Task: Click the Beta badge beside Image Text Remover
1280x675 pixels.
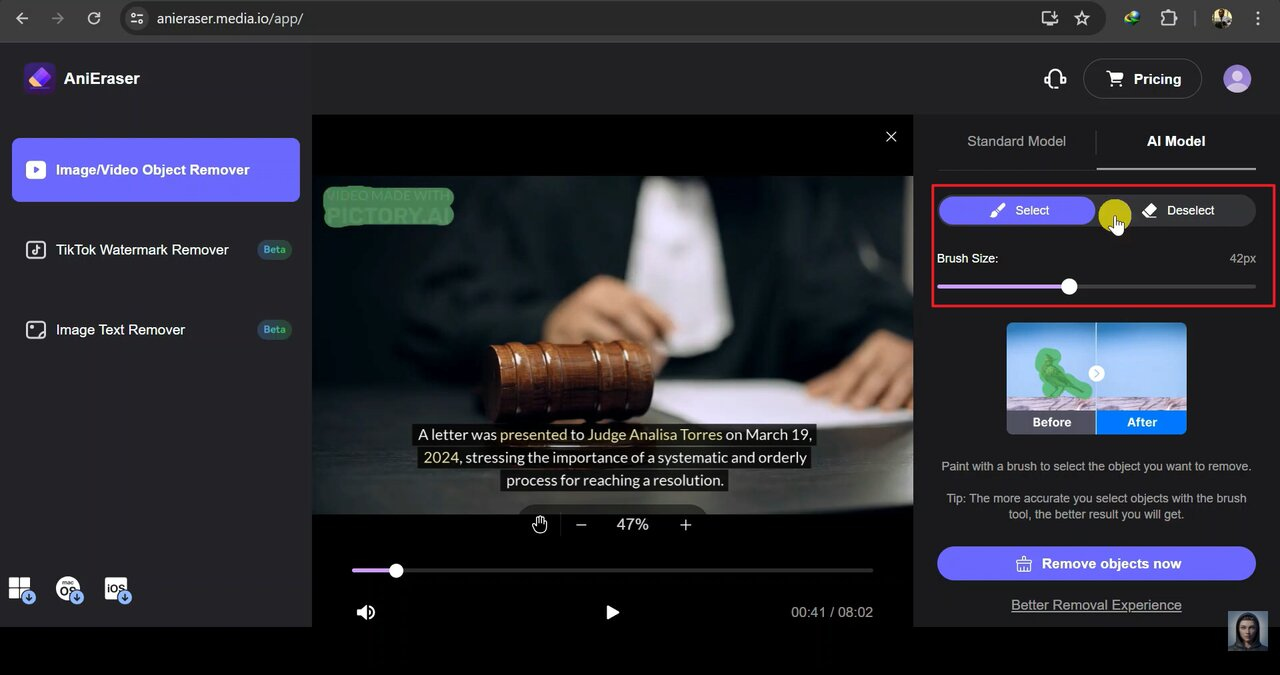Action: point(274,330)
